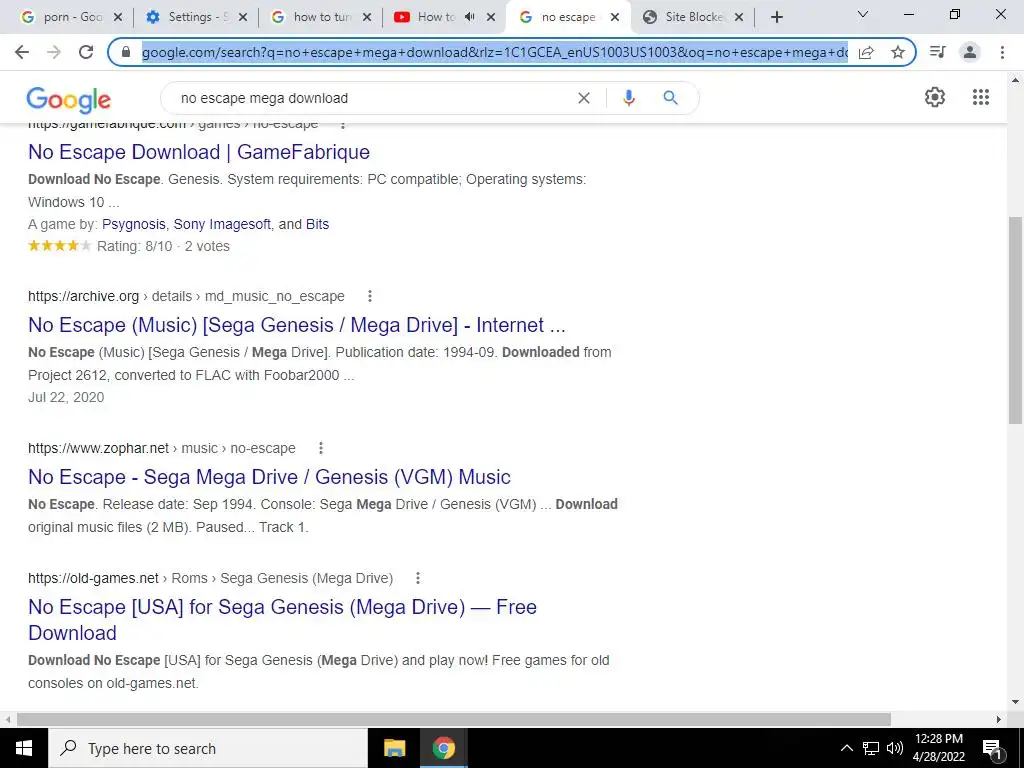Close the Settings tab
The height and width of the screenshot is (768, 1024).
click(x=243, y=18)
